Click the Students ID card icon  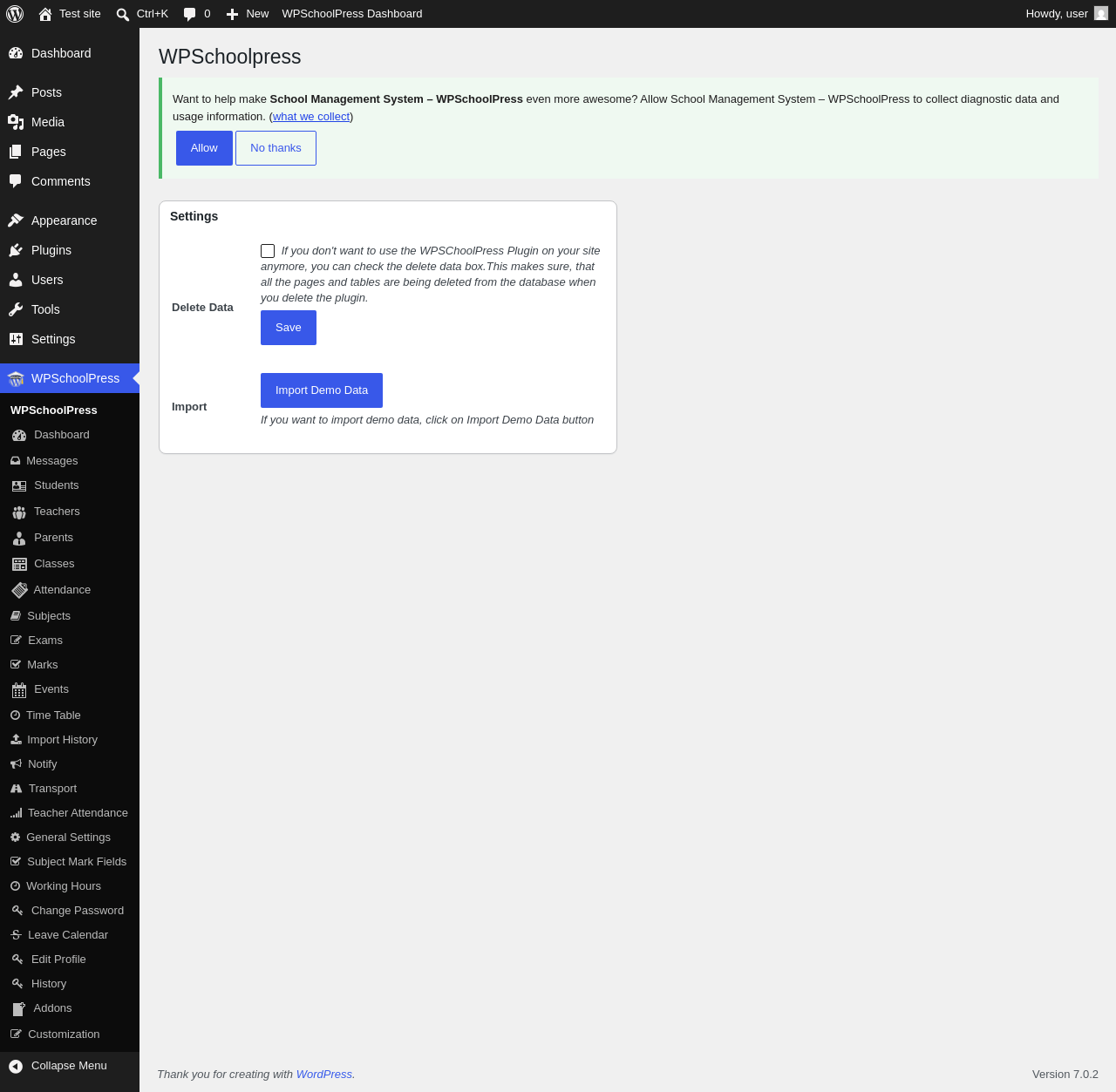tap(19, 485)
